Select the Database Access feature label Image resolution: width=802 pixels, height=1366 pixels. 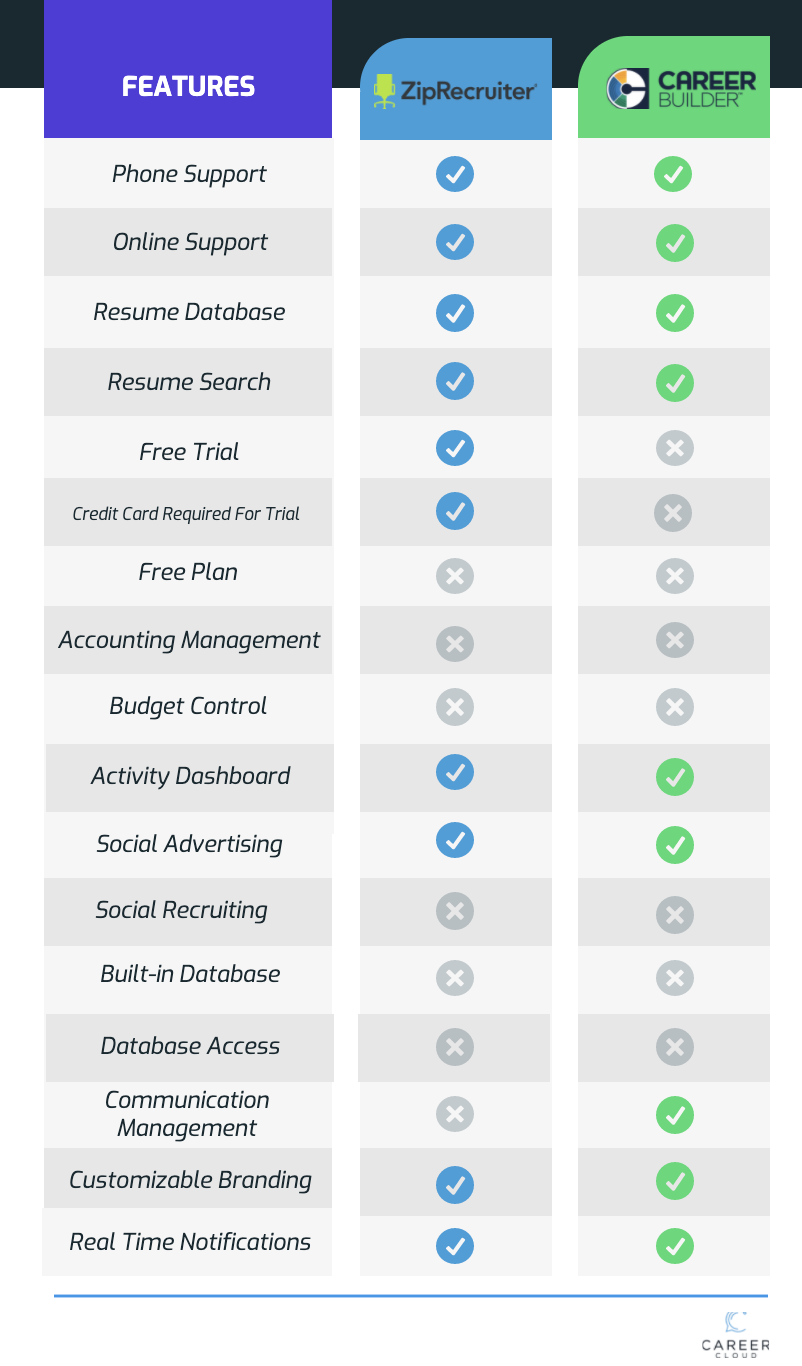[x=190, y=1046]
